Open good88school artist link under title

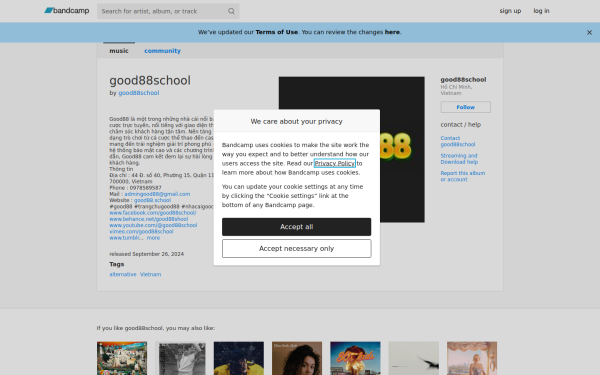click(139, 93)
